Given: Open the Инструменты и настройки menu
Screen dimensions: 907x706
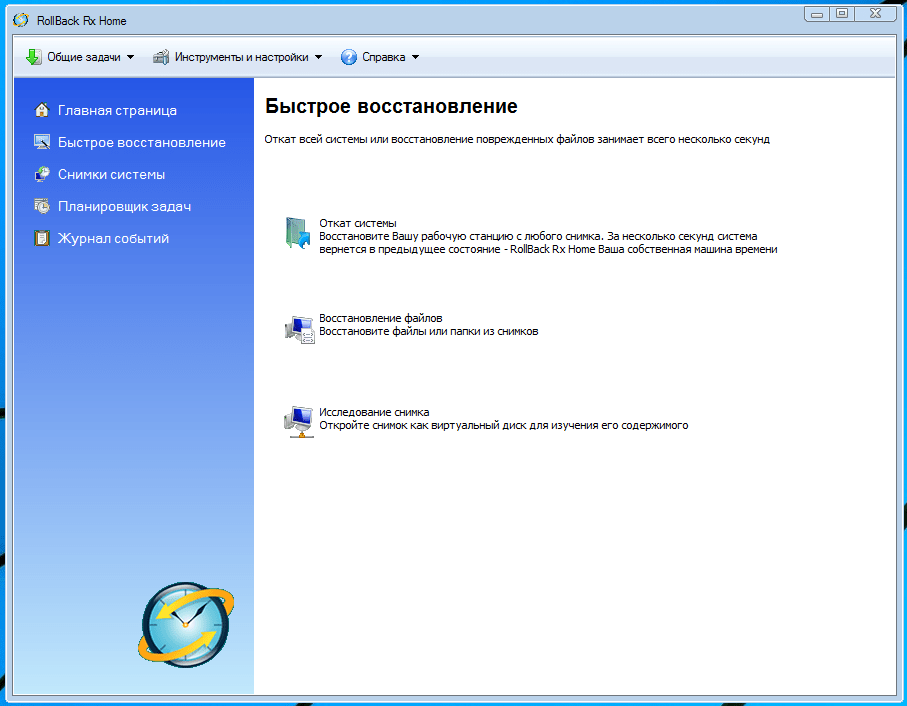Looking at the screenshot, I should [241, 57].
